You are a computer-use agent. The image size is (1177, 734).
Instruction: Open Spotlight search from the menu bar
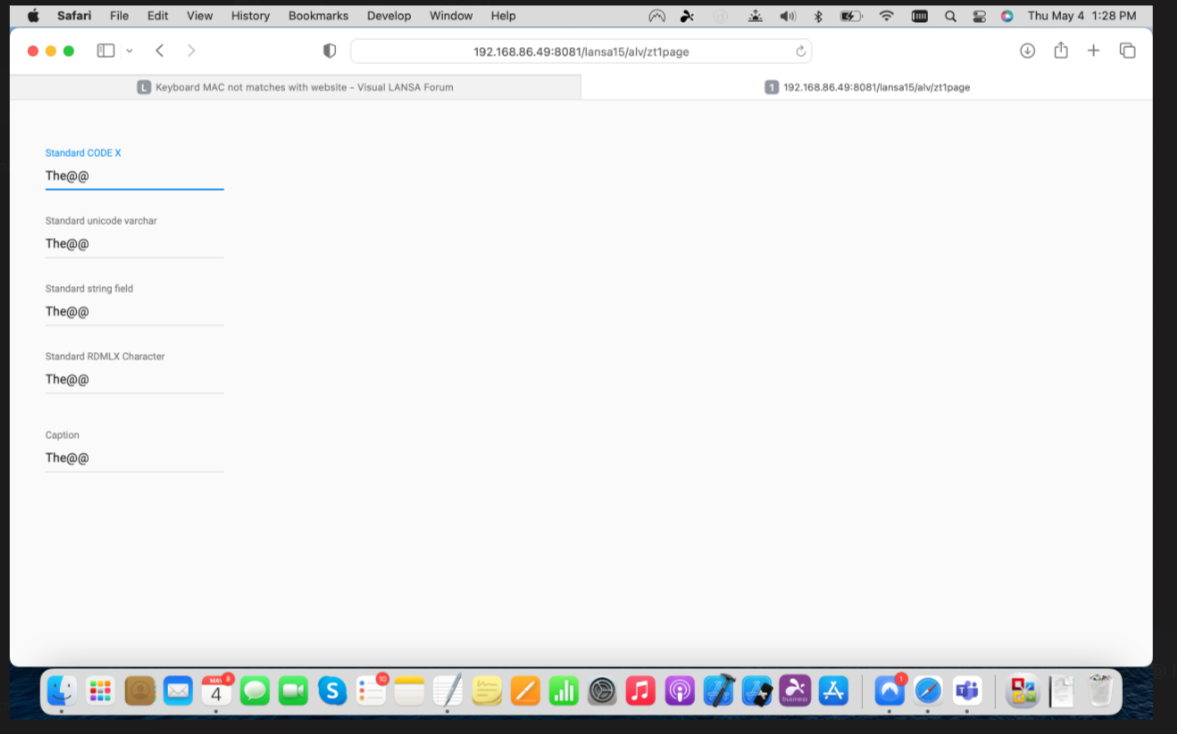950,15
